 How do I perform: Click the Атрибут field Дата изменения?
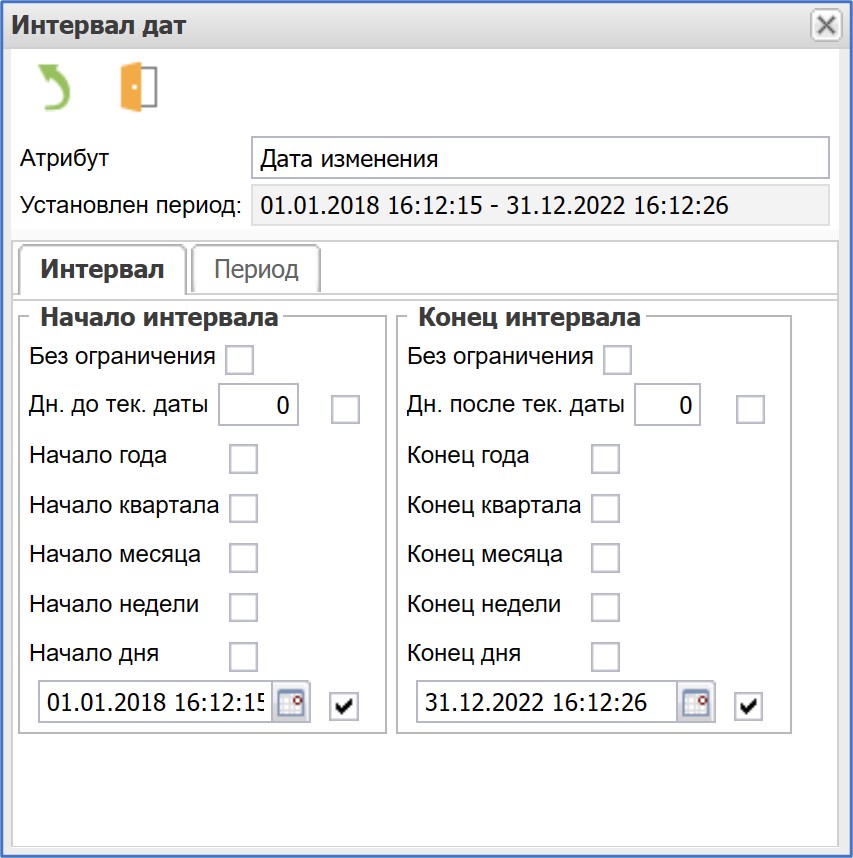pos(539,158)
